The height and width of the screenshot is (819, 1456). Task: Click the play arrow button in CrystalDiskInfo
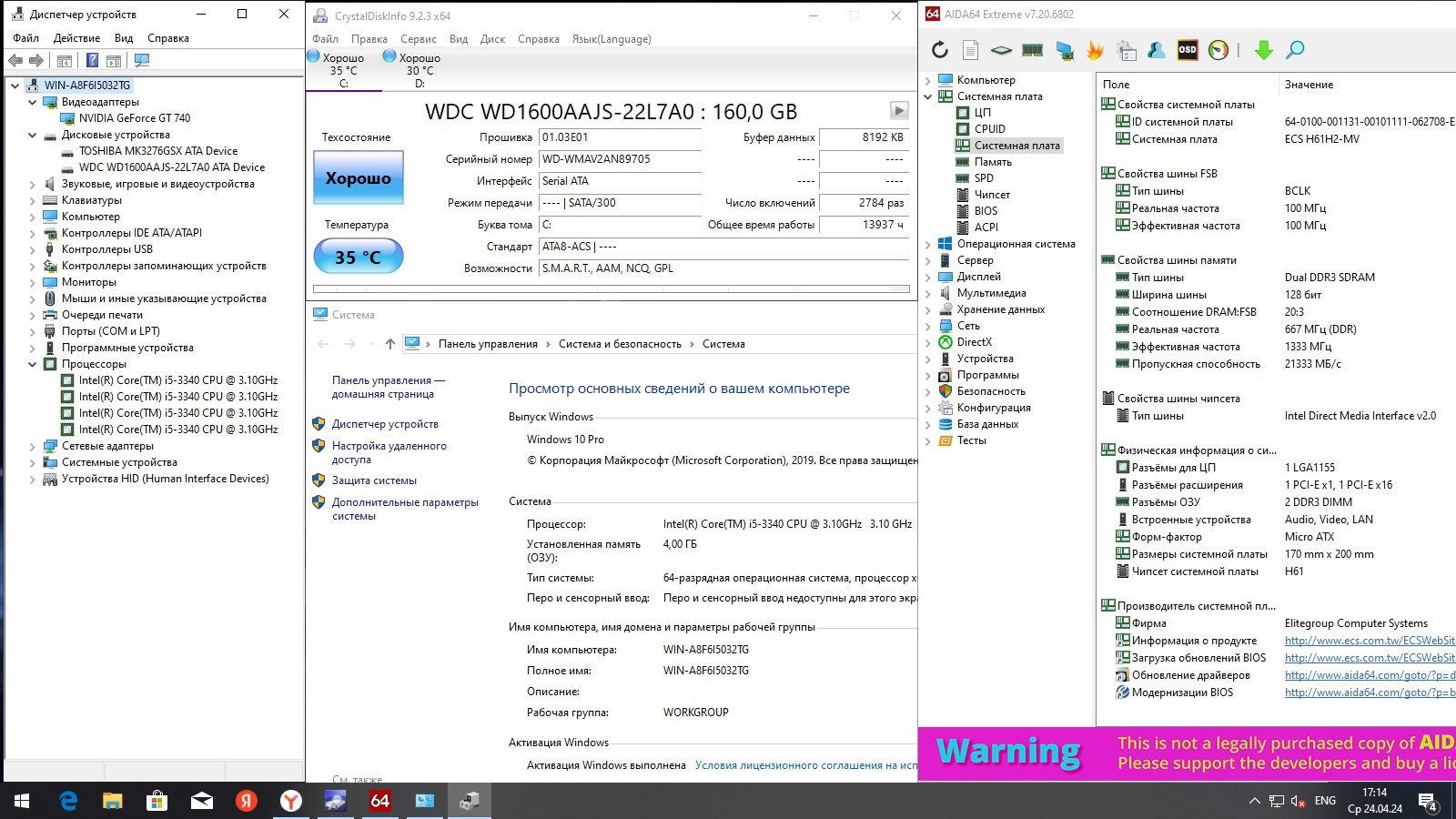click(899, 110)
